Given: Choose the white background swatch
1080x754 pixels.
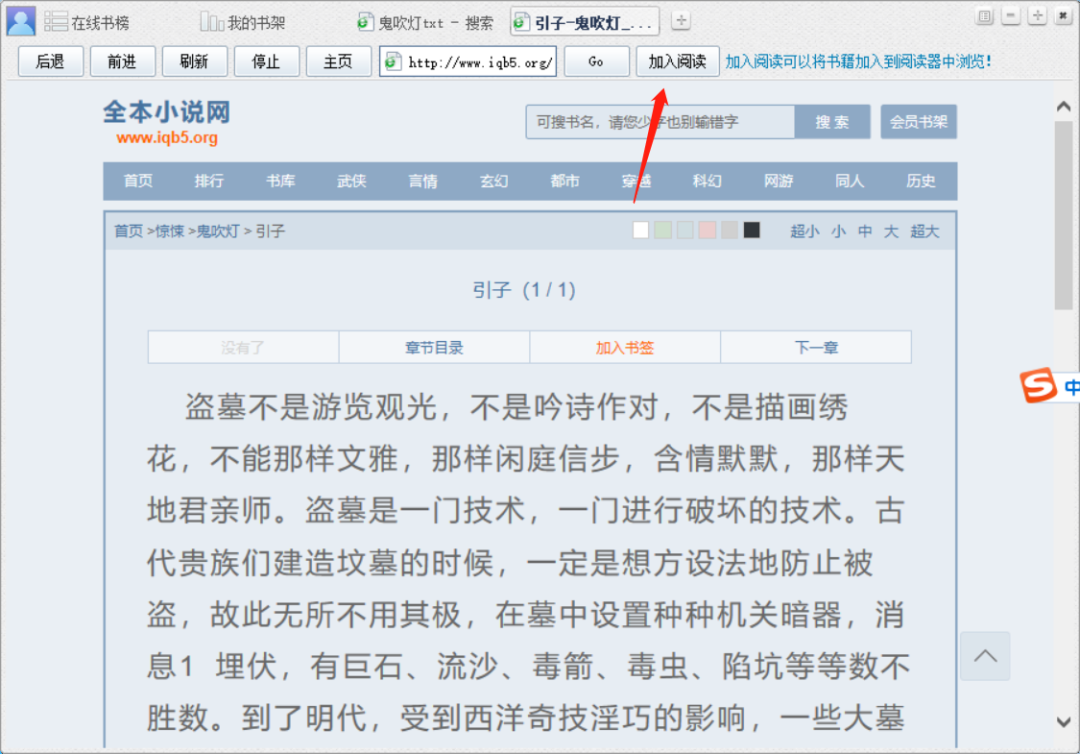Looking at the screenshot, I should click(641, 230).
